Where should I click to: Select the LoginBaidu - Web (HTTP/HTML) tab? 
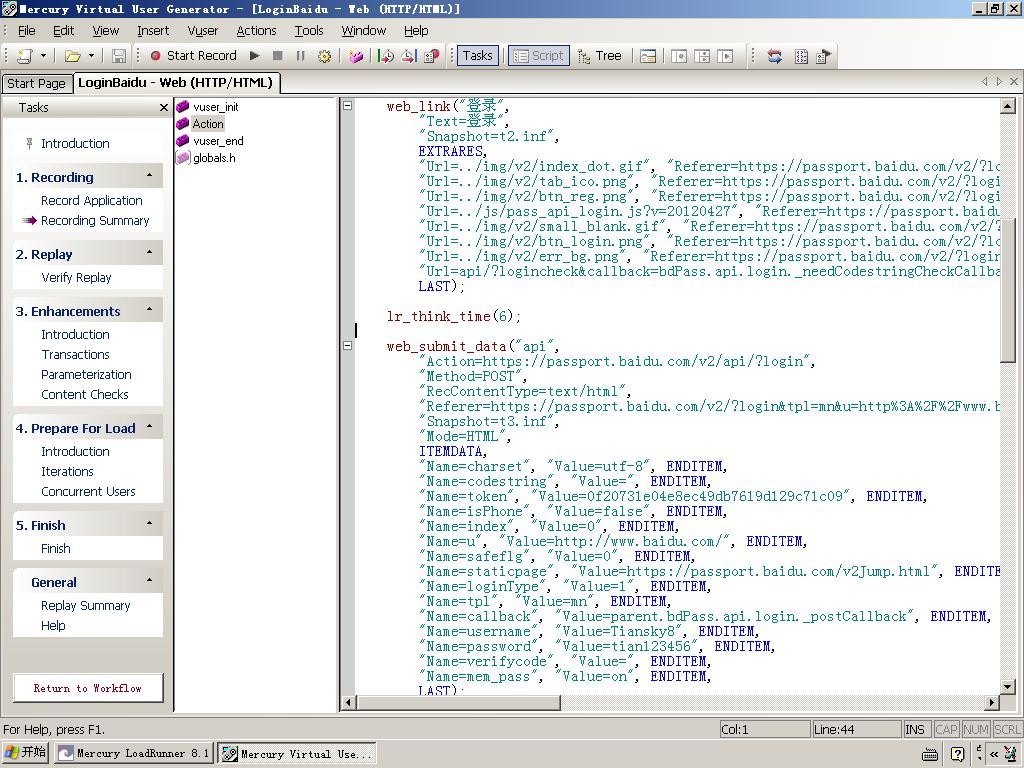pos(175,82)
